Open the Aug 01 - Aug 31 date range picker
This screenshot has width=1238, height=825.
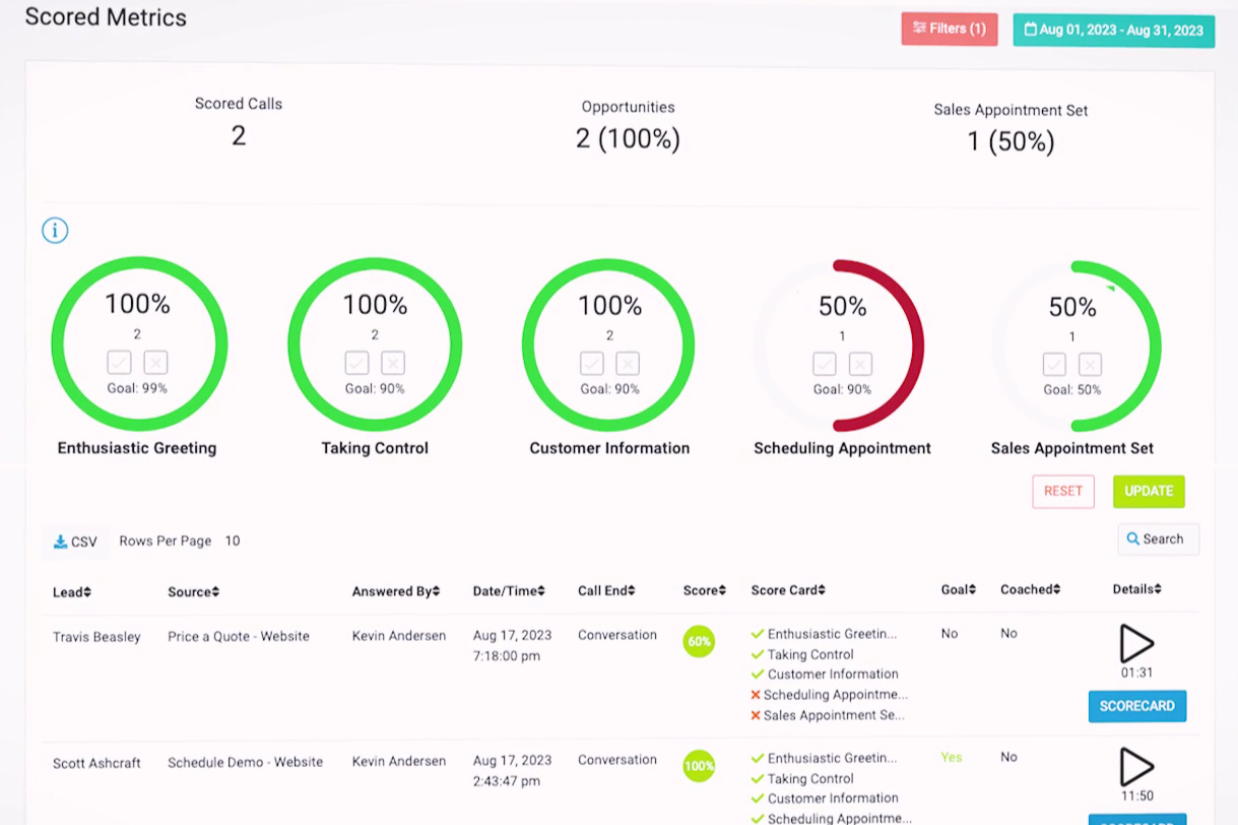click(x=1113, y=29)
